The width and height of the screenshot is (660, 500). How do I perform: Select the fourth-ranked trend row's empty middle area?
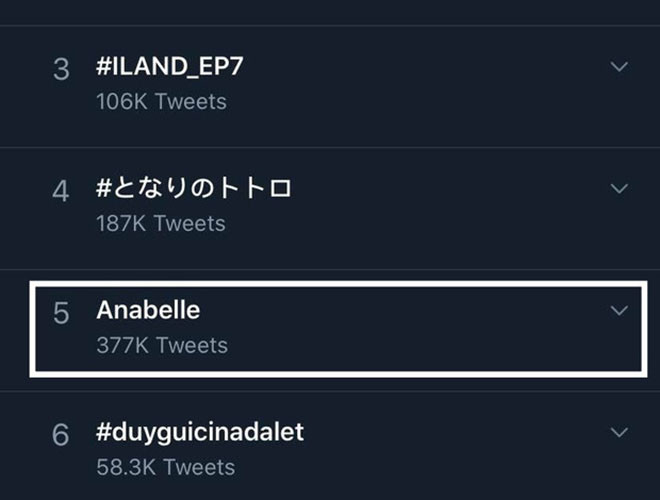coord(430,205)
